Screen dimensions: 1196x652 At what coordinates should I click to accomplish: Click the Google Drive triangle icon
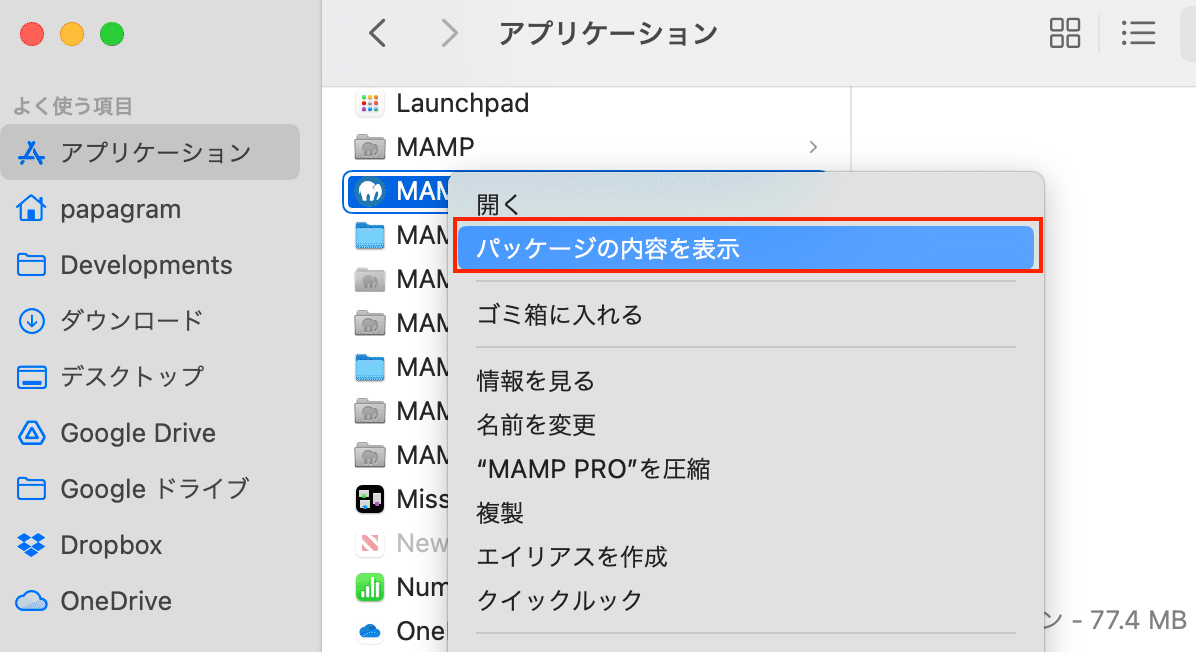31,432
